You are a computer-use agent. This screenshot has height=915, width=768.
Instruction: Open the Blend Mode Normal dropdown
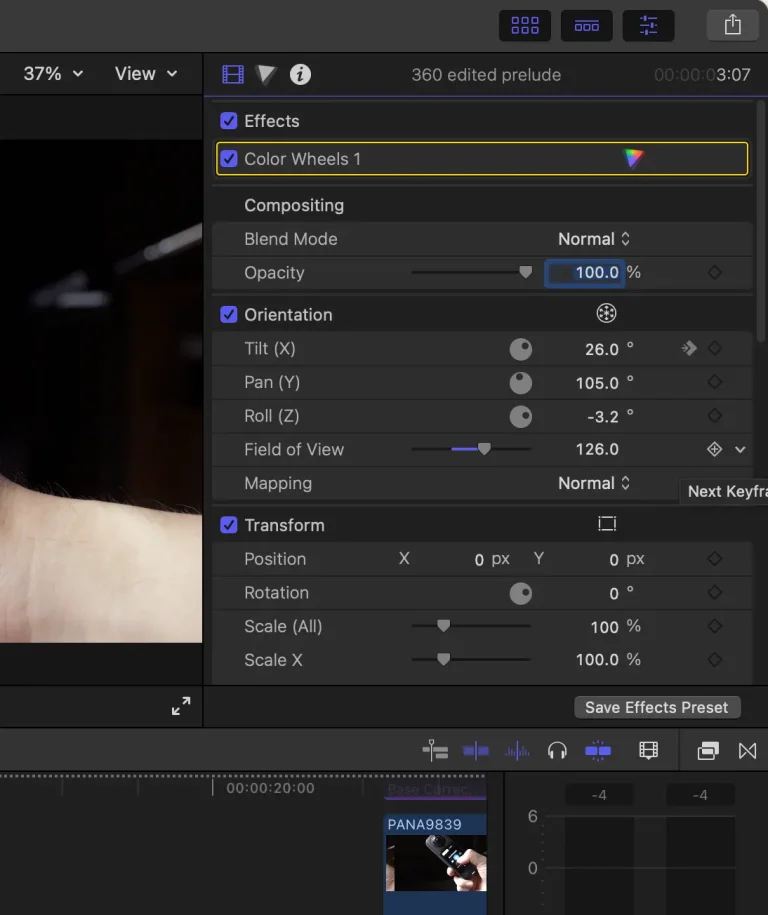(x=594, y=239)
